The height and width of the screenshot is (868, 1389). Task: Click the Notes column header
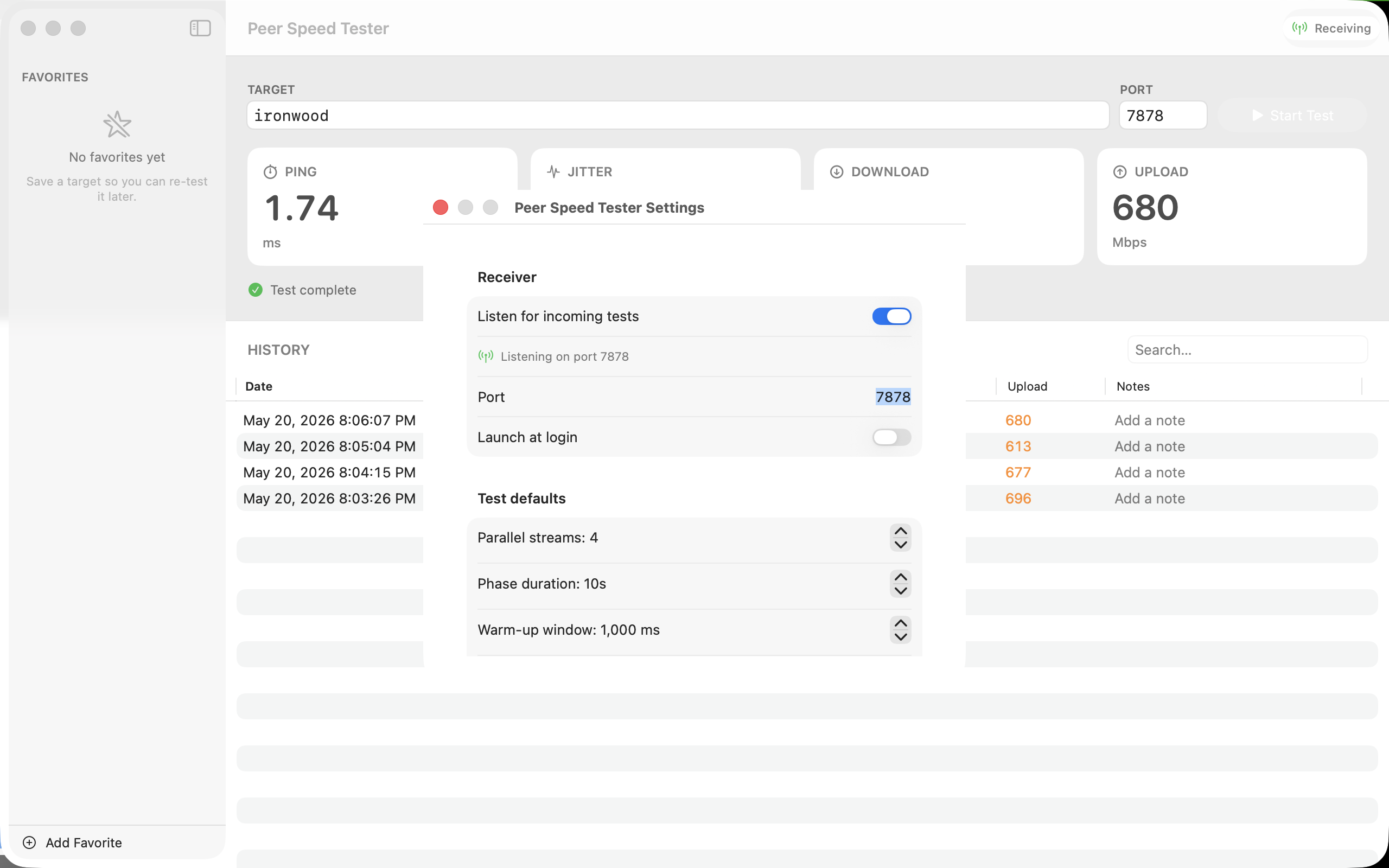click(1133, 386)
